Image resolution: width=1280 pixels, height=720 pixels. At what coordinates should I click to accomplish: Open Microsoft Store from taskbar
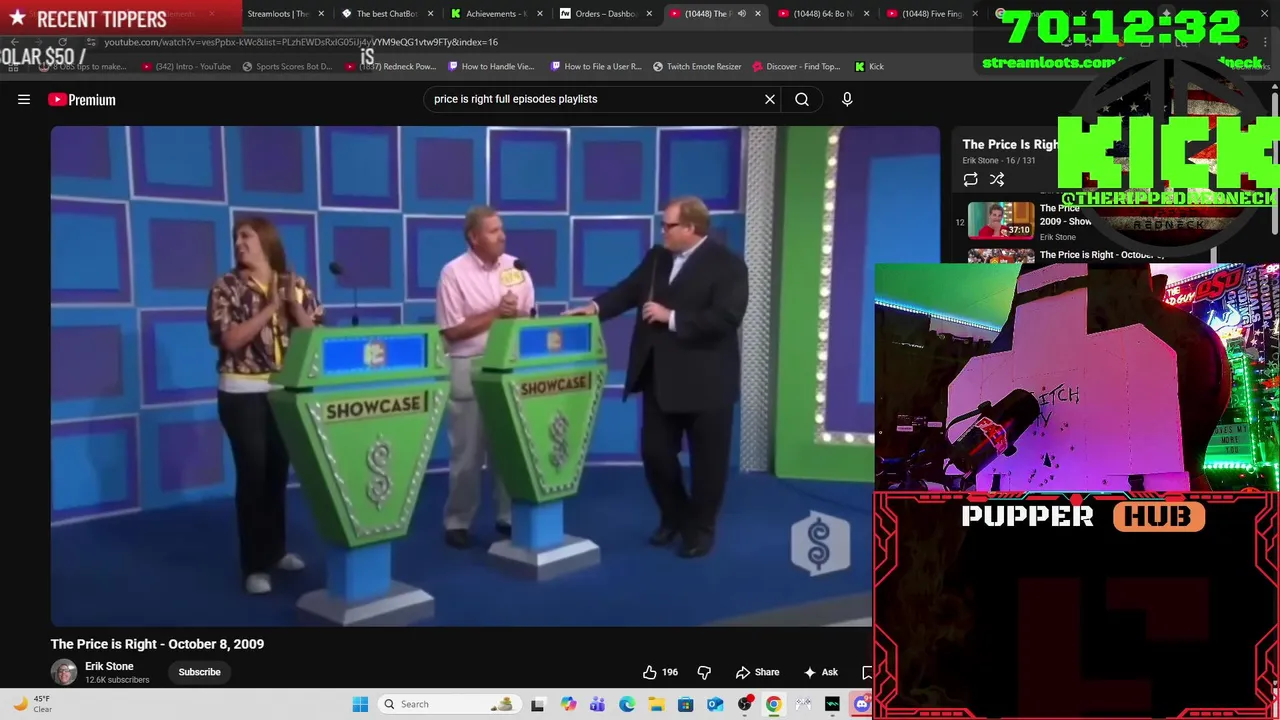point(685,704)
